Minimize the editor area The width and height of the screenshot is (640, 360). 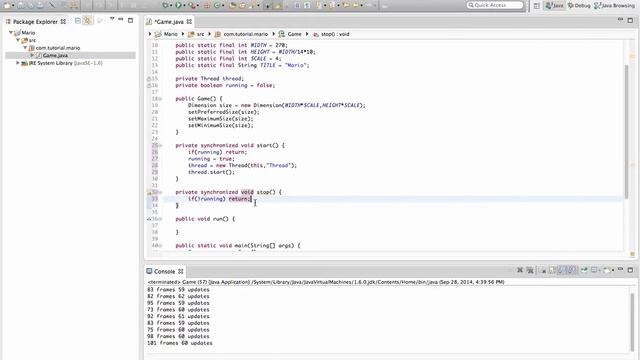point(620,19)
